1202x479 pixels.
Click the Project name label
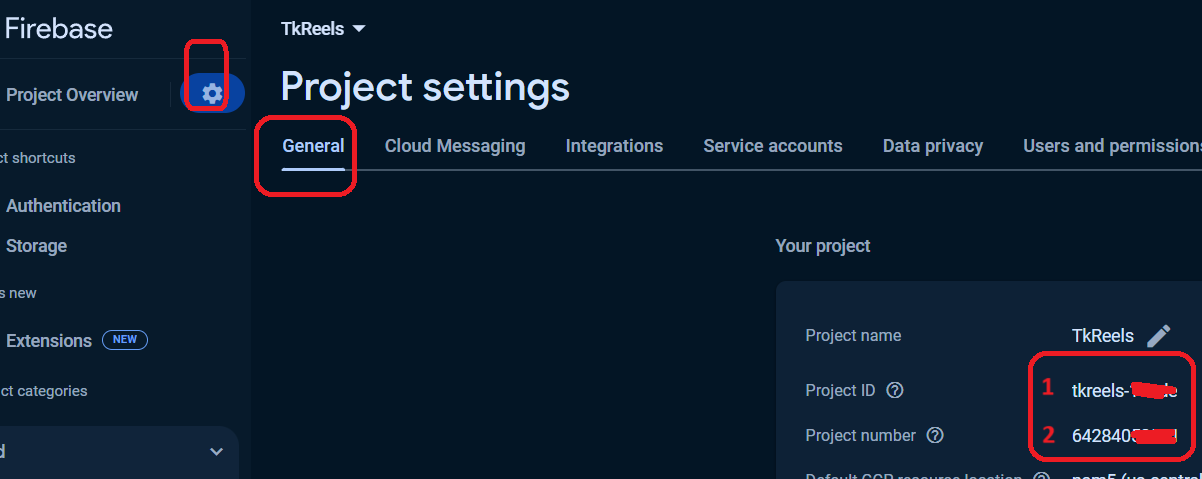(853, 336)
